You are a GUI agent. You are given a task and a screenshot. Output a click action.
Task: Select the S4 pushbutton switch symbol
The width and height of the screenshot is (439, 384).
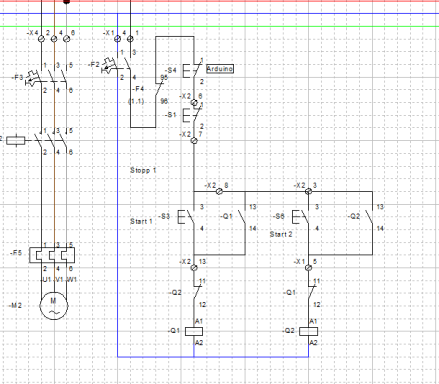pos(192,70)
